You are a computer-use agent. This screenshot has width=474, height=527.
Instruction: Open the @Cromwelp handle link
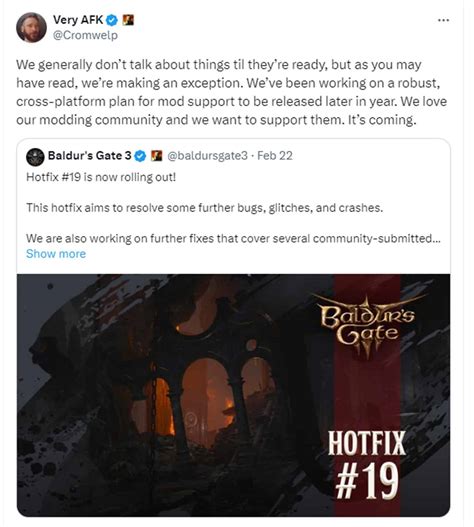[x=85, y=35]
